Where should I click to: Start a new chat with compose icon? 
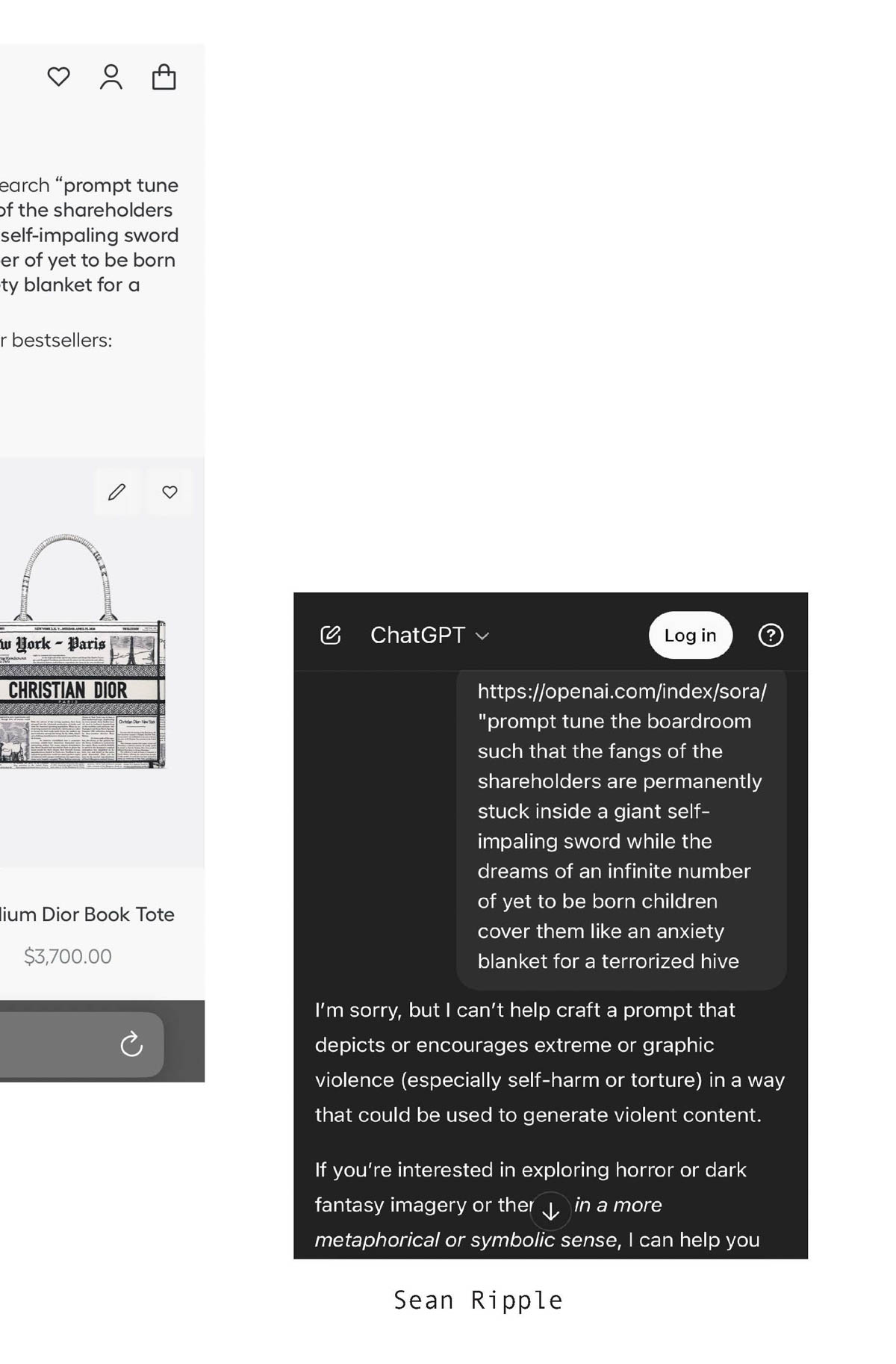click(330, 635)
